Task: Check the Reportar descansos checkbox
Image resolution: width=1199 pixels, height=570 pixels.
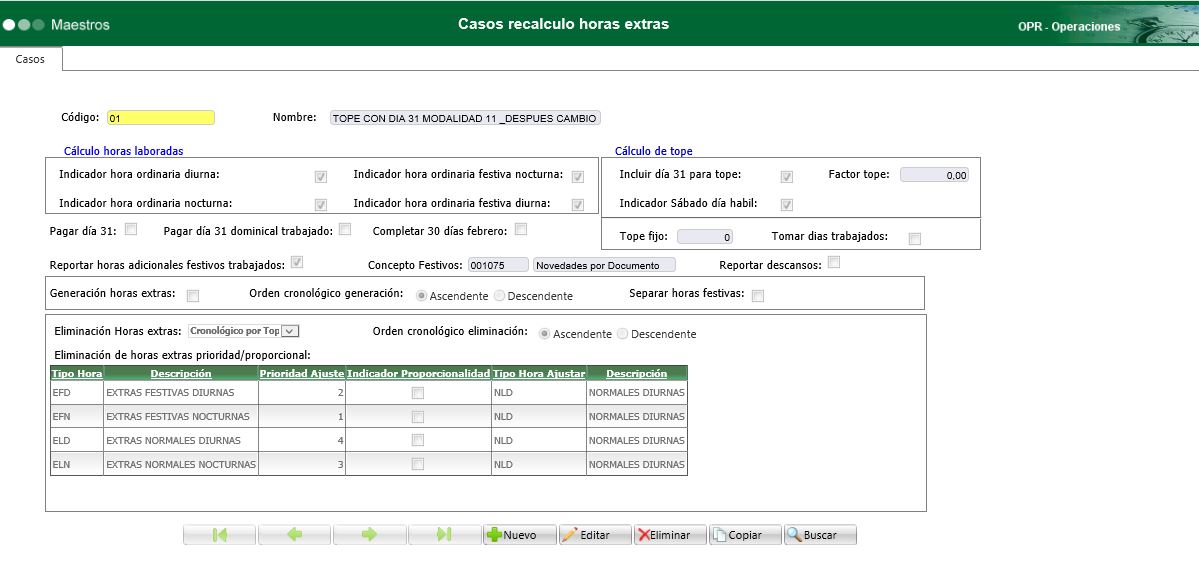Action: (x=834, y=262)
